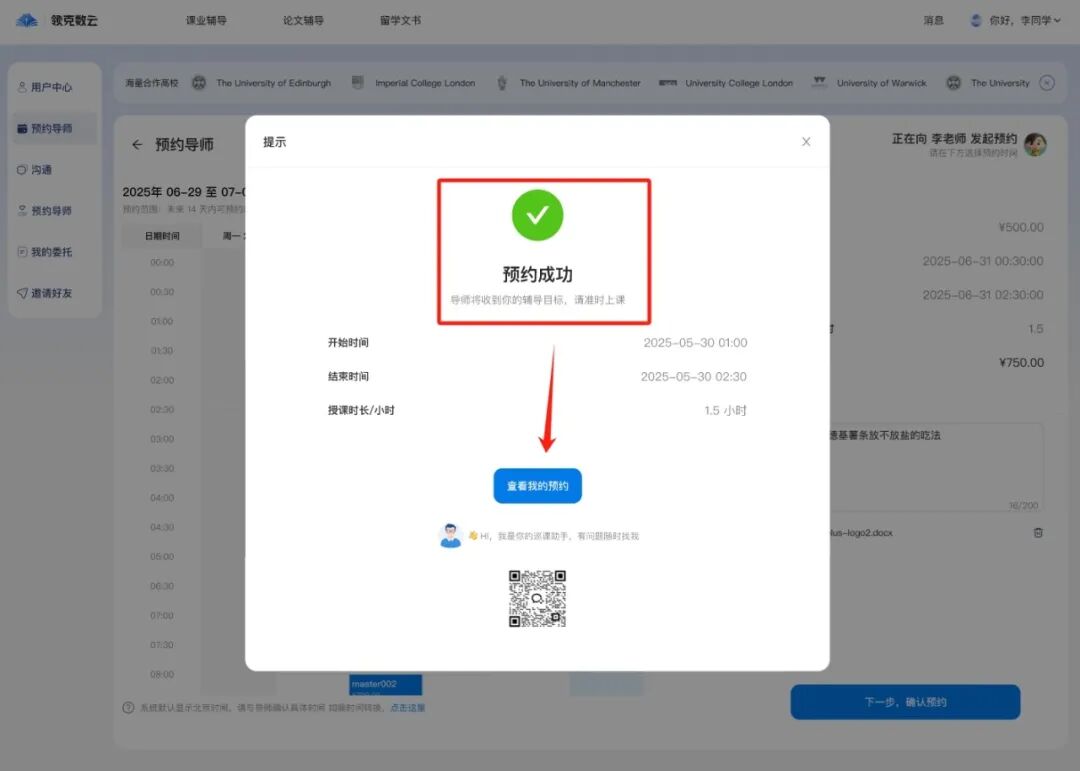This screenshot has height=771, width=1080.
Task: Click the University of Edinburgh crest logo
Action: pos(202,83)
